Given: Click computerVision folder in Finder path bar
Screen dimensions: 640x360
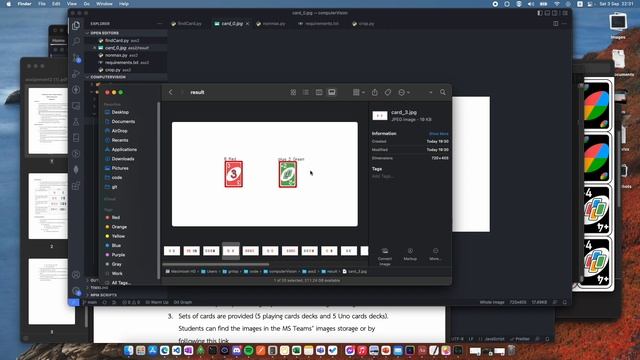Looking at the screenshot, I should tap(280, 271).
